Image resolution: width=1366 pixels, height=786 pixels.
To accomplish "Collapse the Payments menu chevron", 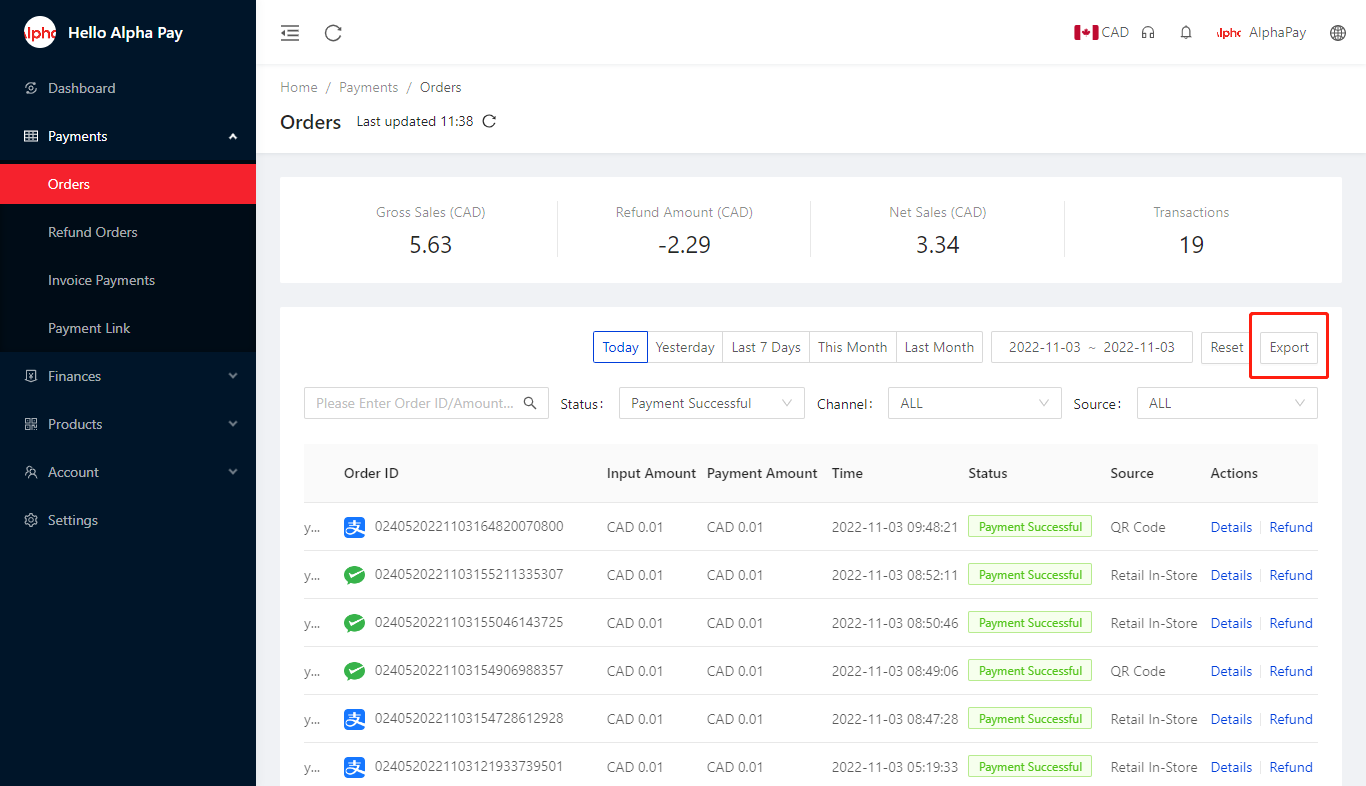I will (233, 136).
